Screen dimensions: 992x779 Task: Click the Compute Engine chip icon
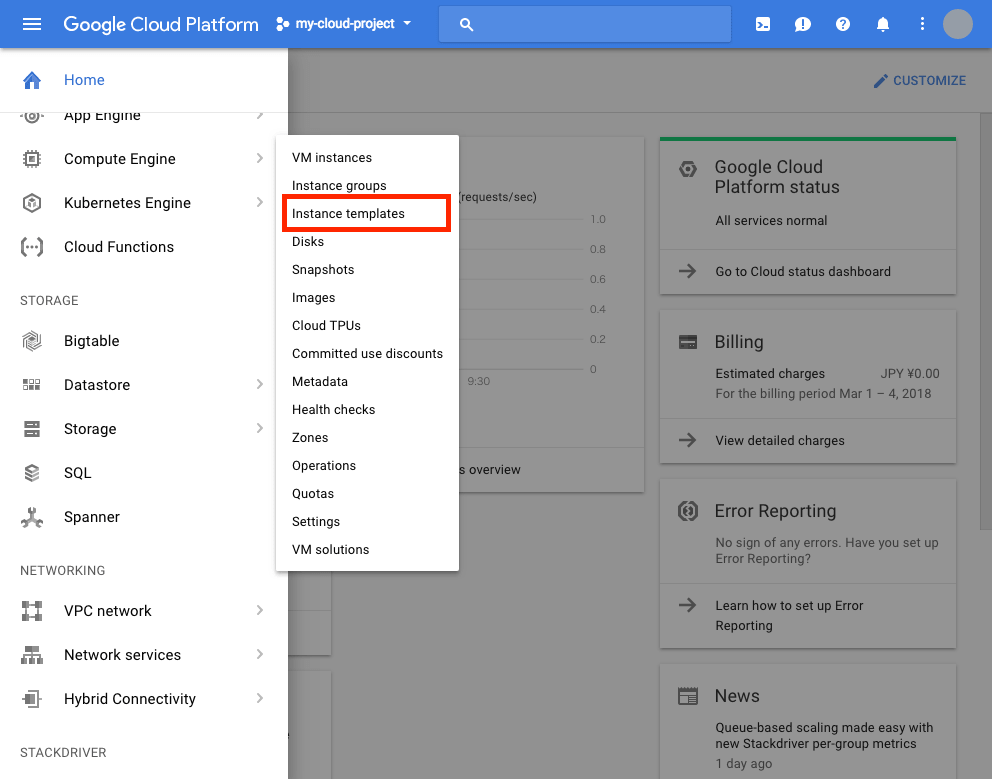pos(32,159)
